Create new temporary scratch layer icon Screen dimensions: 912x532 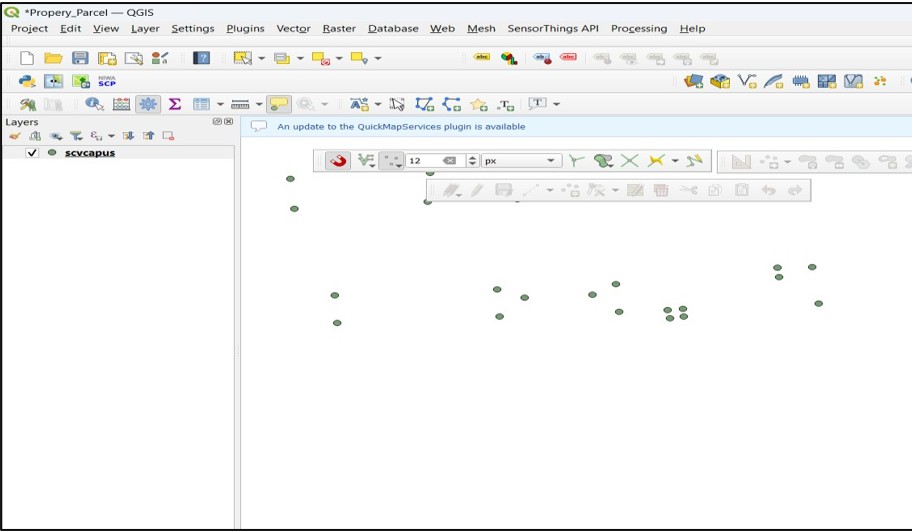800,81
